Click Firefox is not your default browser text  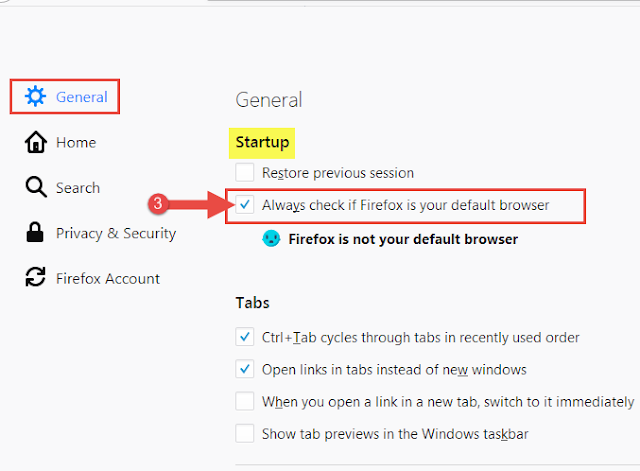(x=403, y=239)
